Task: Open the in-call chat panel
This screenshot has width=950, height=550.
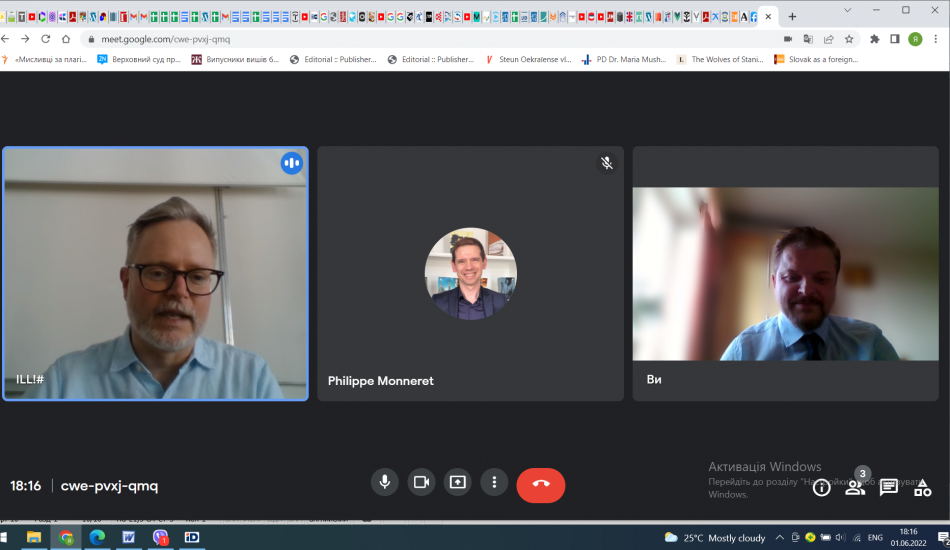Action: click(888, 488)
